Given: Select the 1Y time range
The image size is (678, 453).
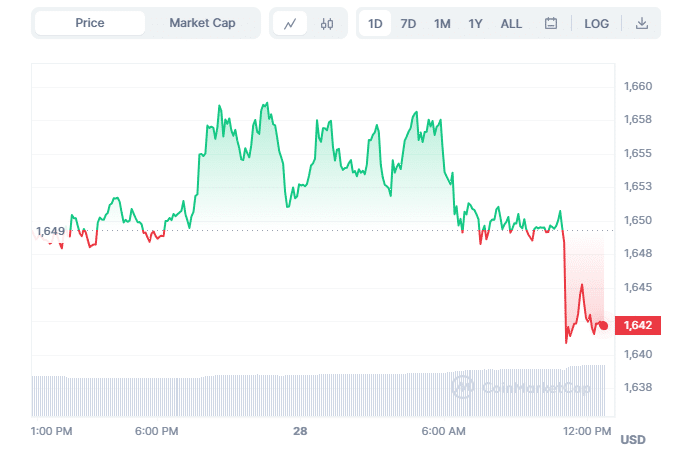Looking at the screenshot, I should pos(475,23).
